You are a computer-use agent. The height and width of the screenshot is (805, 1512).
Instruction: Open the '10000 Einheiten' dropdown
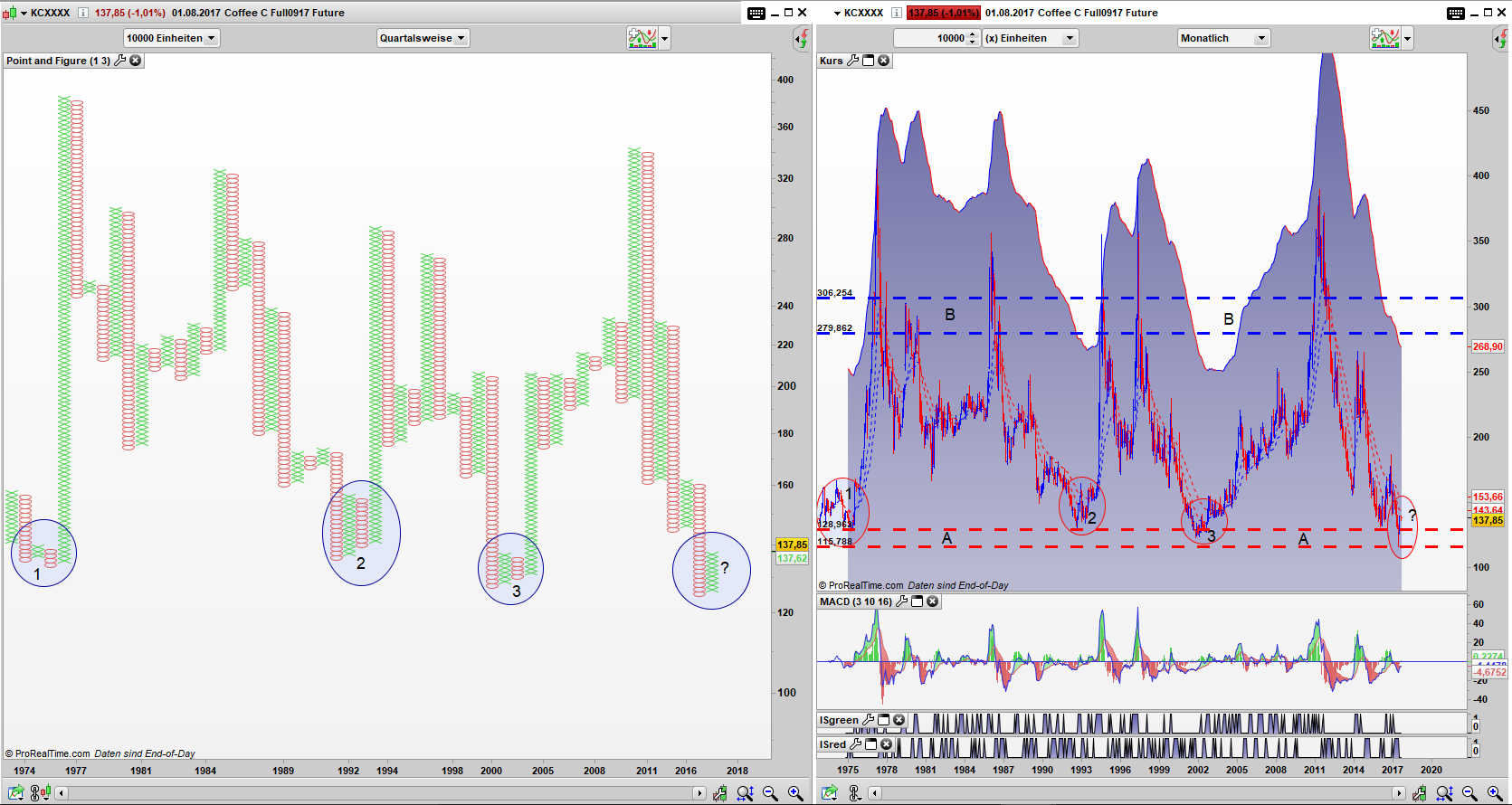(x=171, y=38)
